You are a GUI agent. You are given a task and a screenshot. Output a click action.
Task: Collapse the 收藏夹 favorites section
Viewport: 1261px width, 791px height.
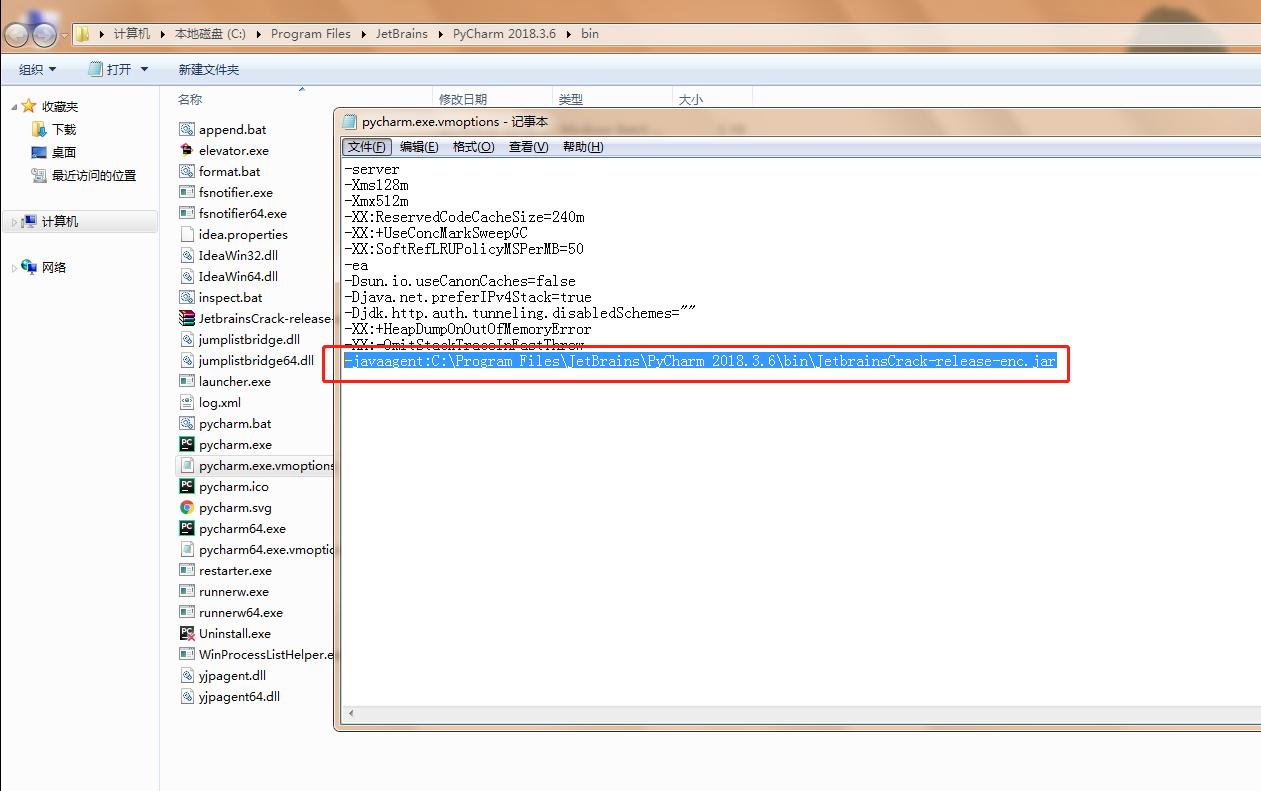(15, 106)
